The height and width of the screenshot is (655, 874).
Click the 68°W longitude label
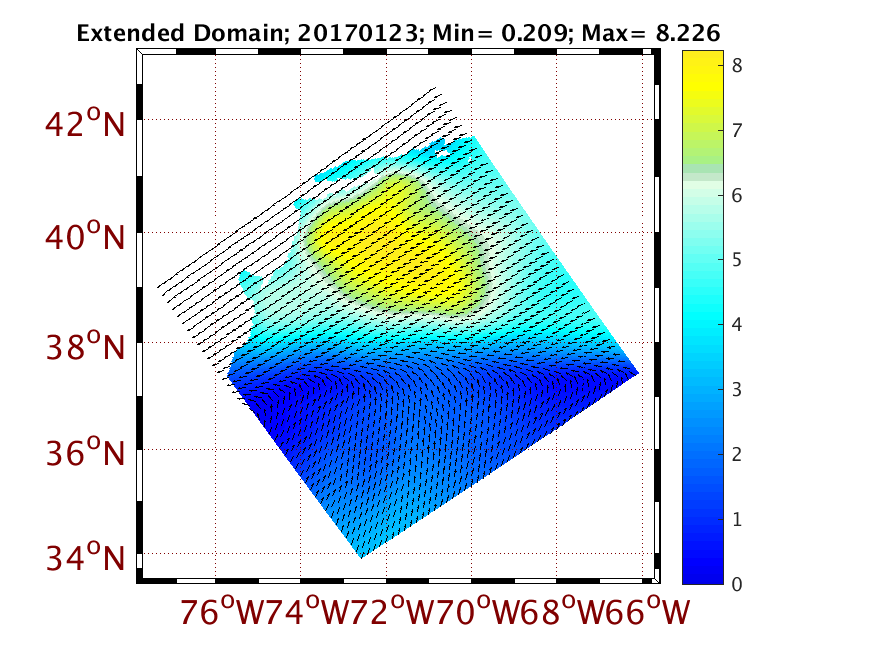[563, 612]
